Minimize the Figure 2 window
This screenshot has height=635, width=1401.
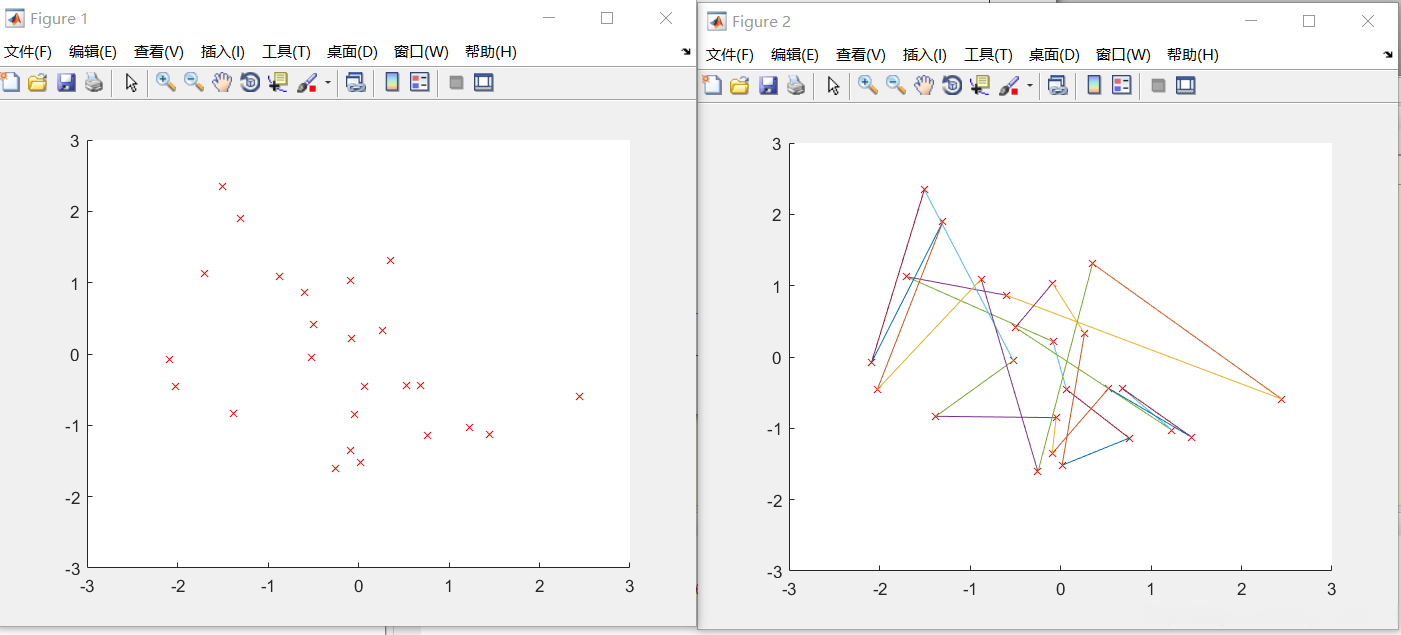point(1249,21)
